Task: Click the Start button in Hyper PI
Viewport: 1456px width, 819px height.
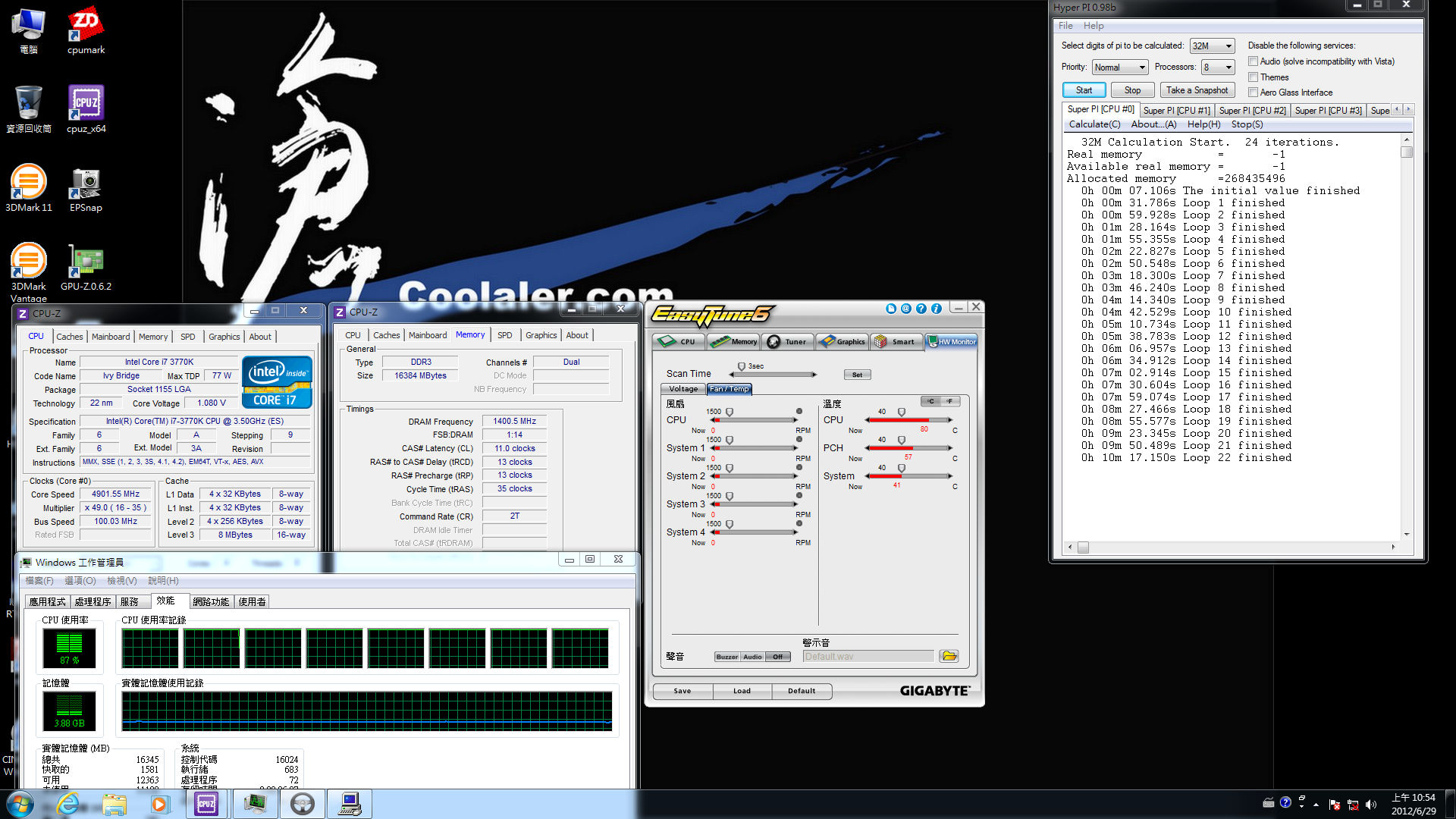Action: tap(1084, 90)
